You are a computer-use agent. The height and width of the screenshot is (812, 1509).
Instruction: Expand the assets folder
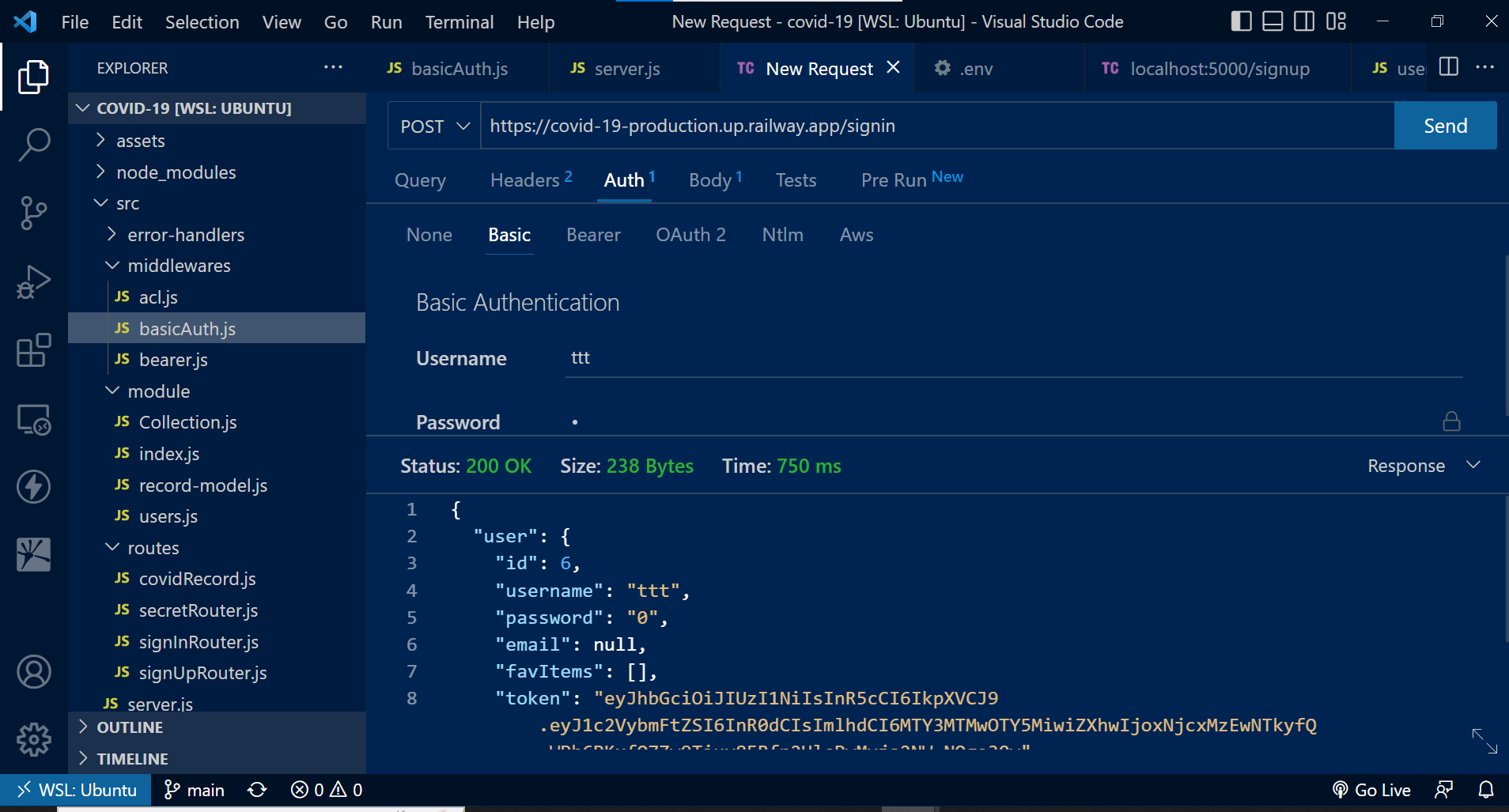(217, 141)
